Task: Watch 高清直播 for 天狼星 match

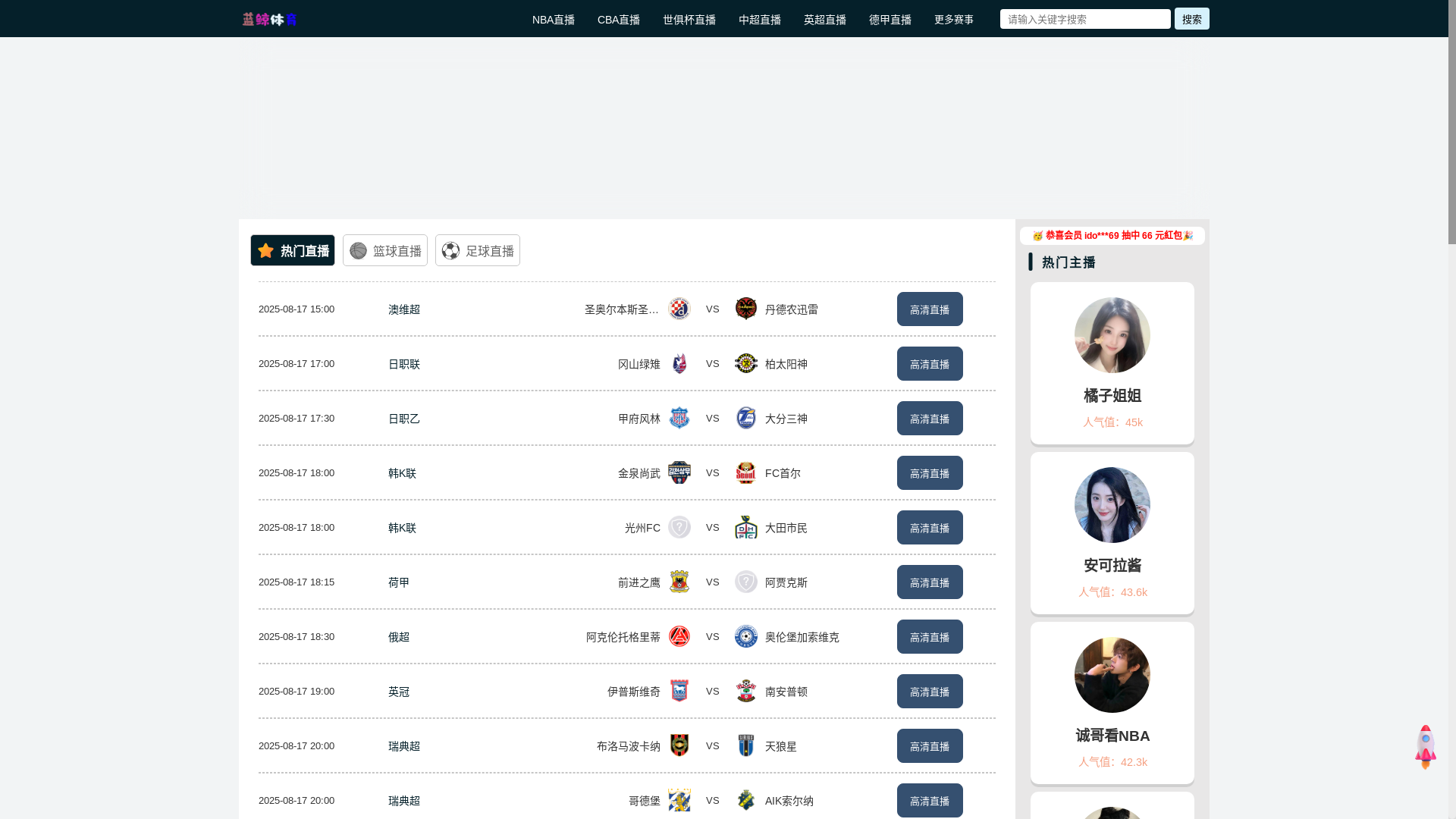Action: (930, 745)
